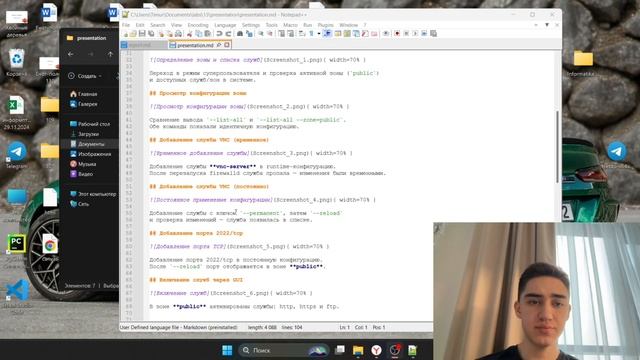
Task: Open Find with the binoculars icon
Action: click(240, 33)
